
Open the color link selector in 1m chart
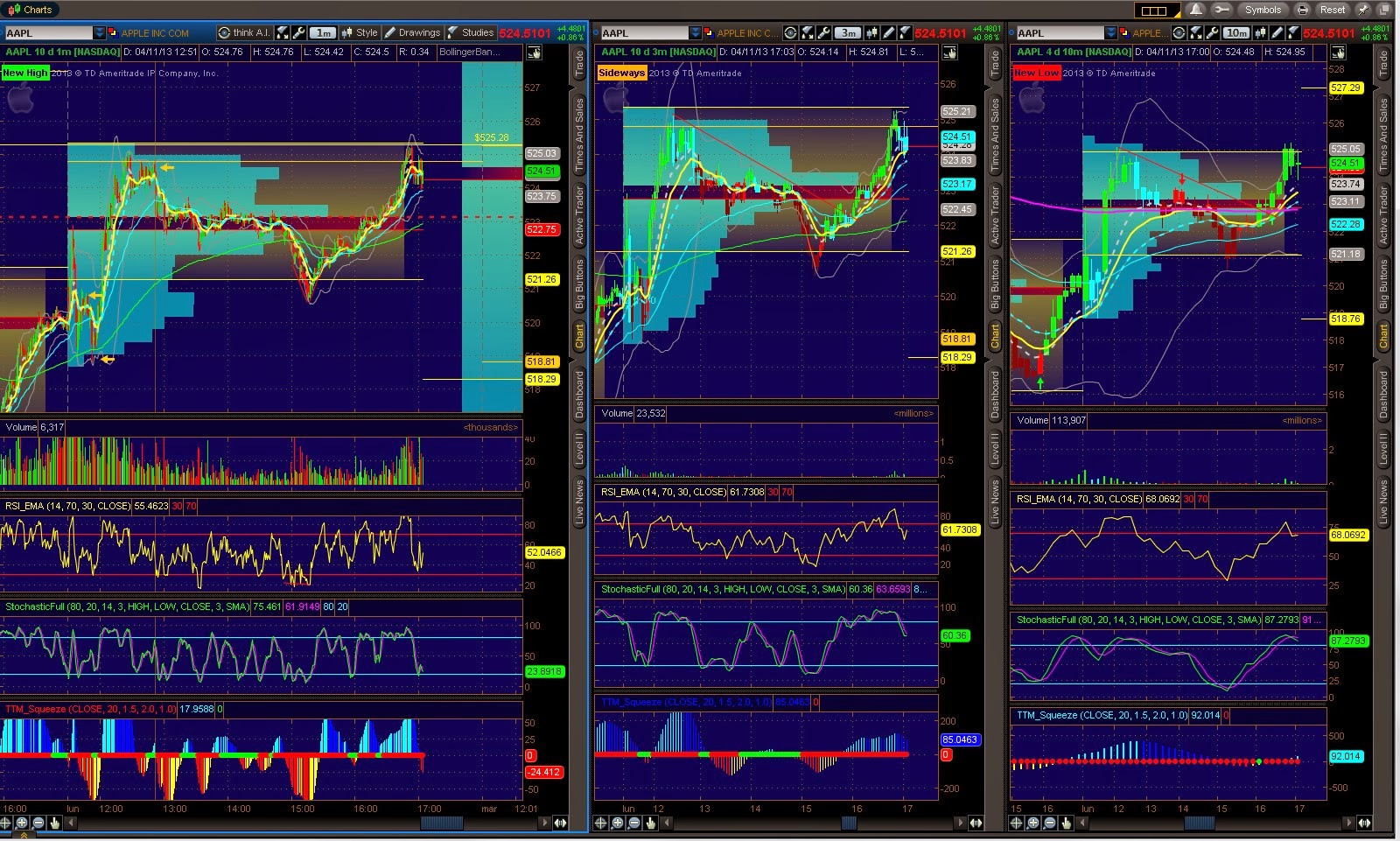114,33
